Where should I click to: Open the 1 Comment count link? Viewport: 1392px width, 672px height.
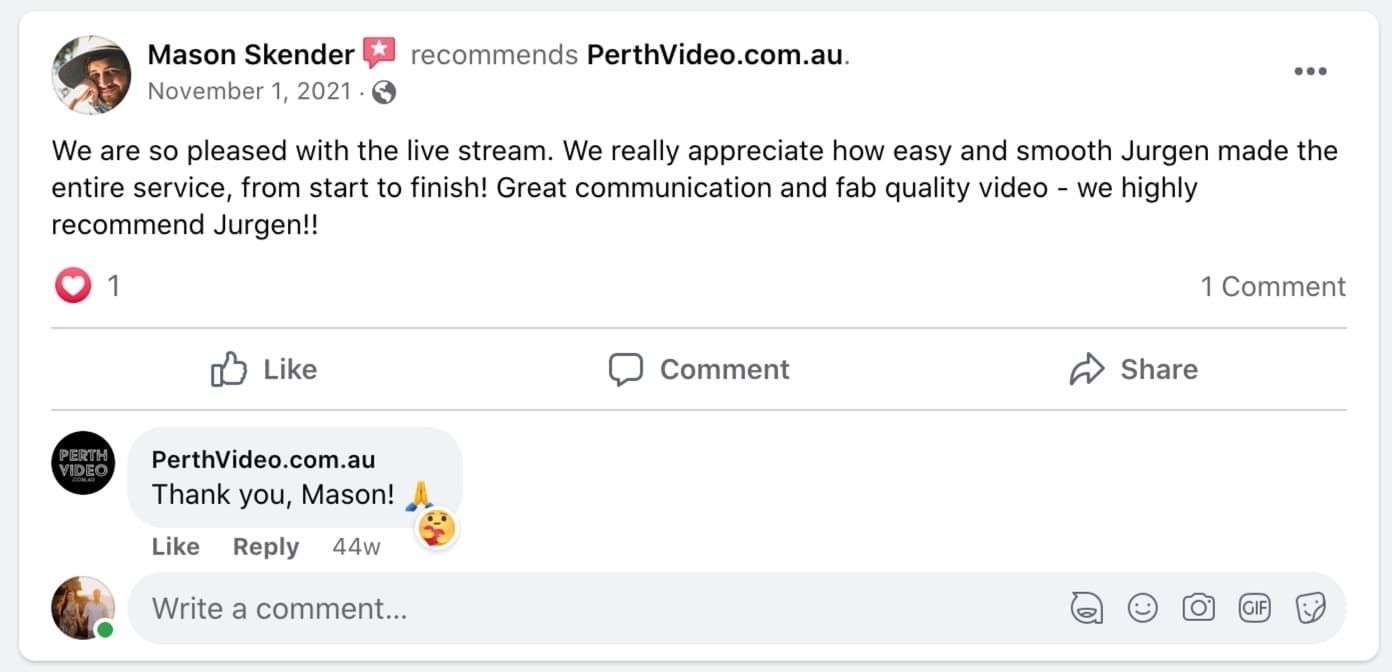[x=1273, y=287]
